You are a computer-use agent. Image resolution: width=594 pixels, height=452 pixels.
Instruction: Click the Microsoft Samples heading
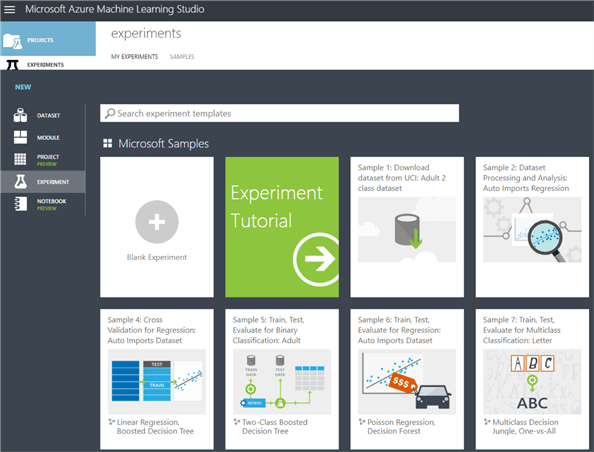coord(163,144)
